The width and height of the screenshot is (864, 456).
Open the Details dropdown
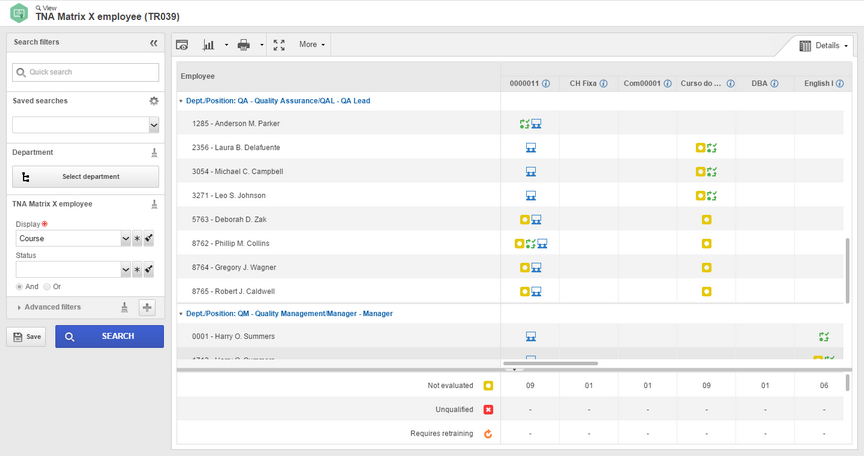(x=823, y=46)
